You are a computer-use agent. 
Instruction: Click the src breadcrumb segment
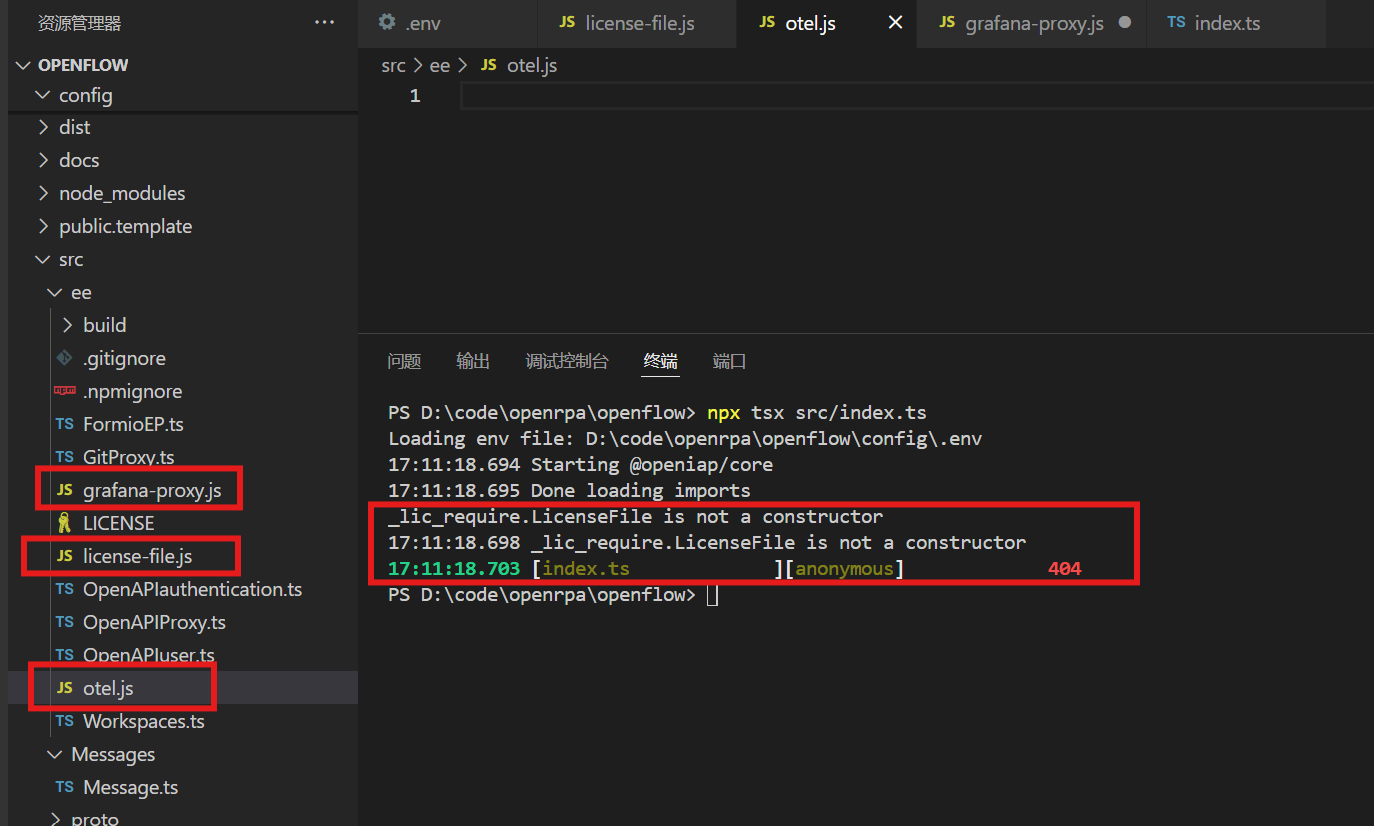(393, 65)
